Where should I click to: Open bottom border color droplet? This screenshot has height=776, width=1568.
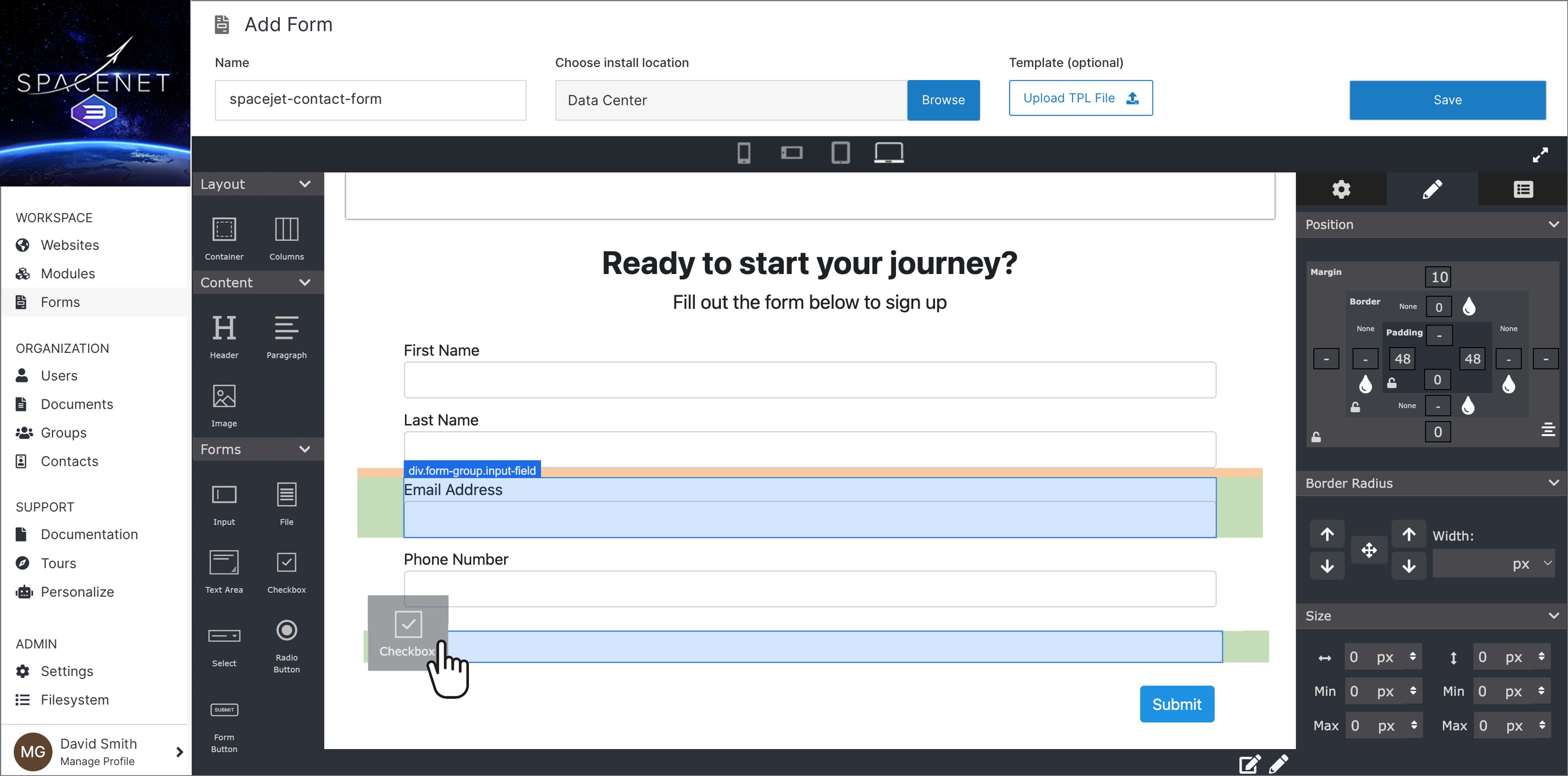click(1468, 405)
